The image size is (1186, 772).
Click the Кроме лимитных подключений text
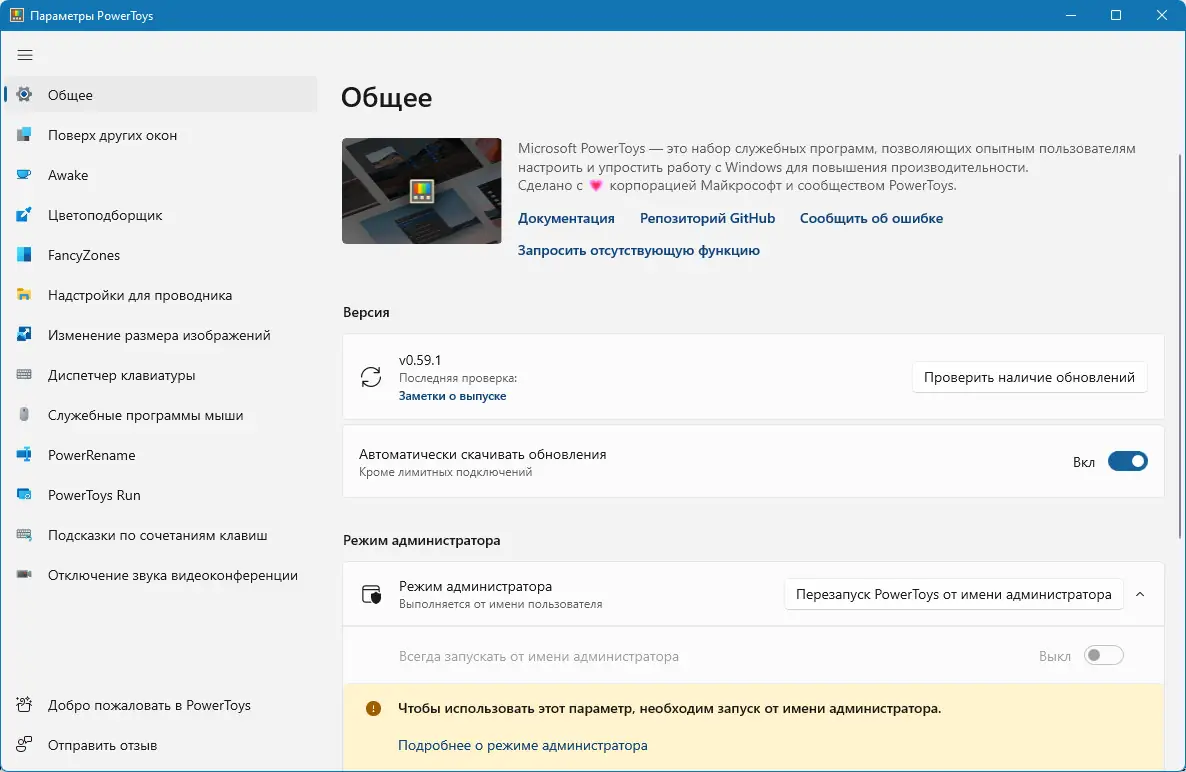446,472
